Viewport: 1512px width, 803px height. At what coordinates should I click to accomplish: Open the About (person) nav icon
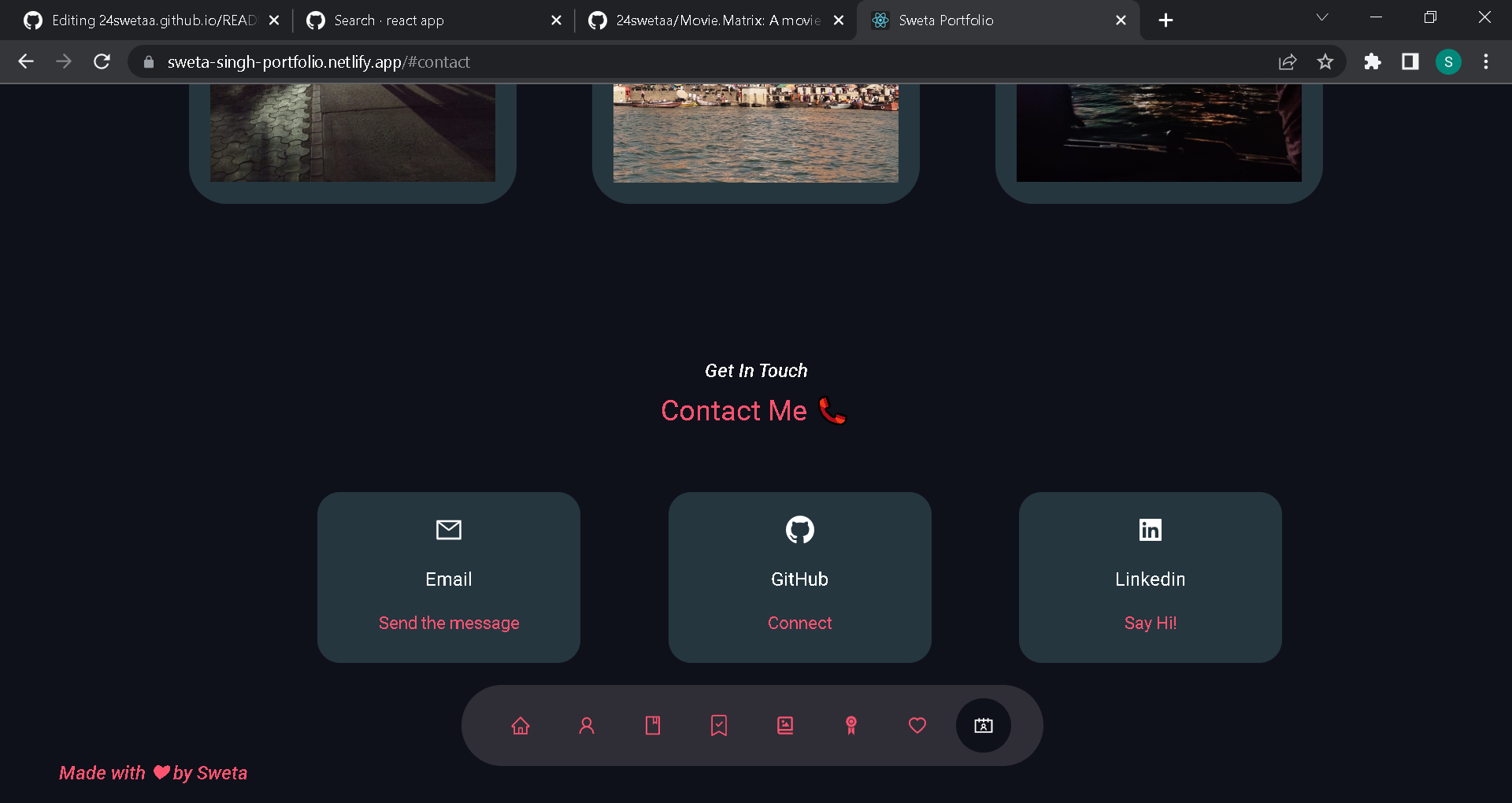pos(587,726)
